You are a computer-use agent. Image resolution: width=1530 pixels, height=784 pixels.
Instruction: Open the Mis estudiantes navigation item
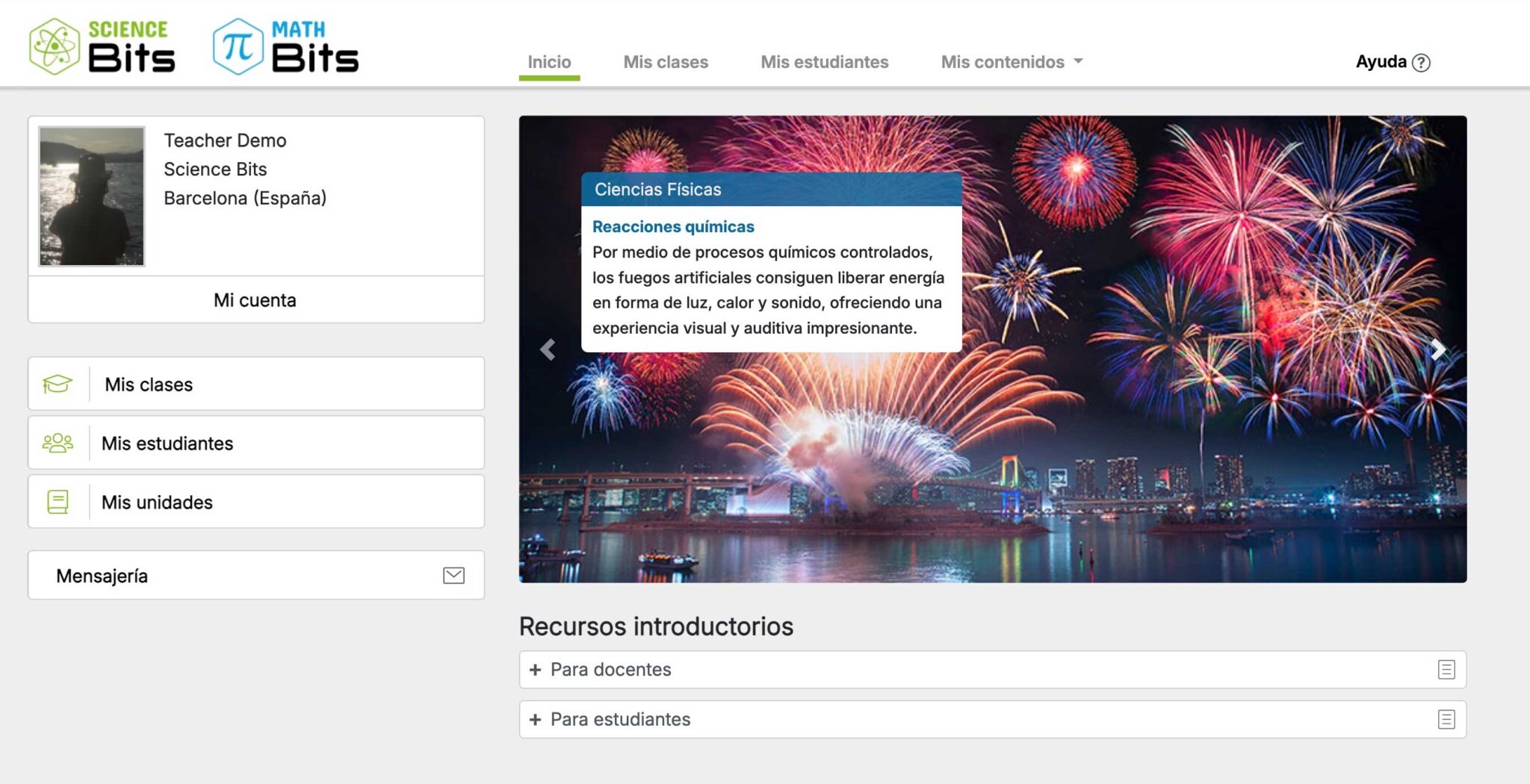(x=824, y=62)
